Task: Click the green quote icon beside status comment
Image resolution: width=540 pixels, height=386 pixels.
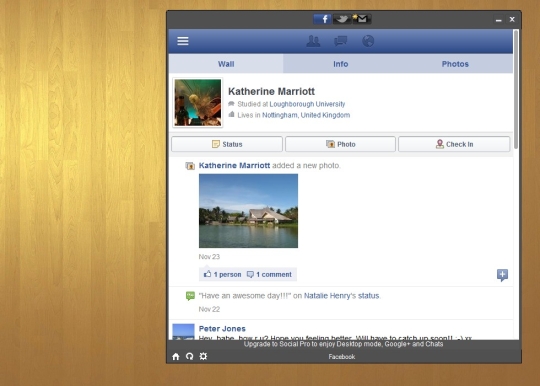Action: (x=190, y=296)
